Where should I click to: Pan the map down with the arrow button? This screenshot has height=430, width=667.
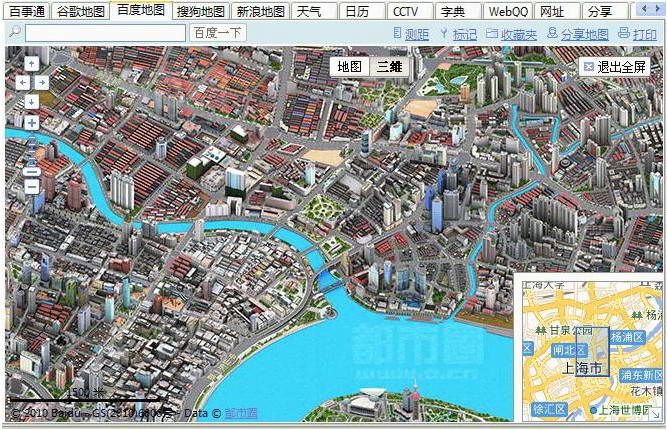(31, 102)
